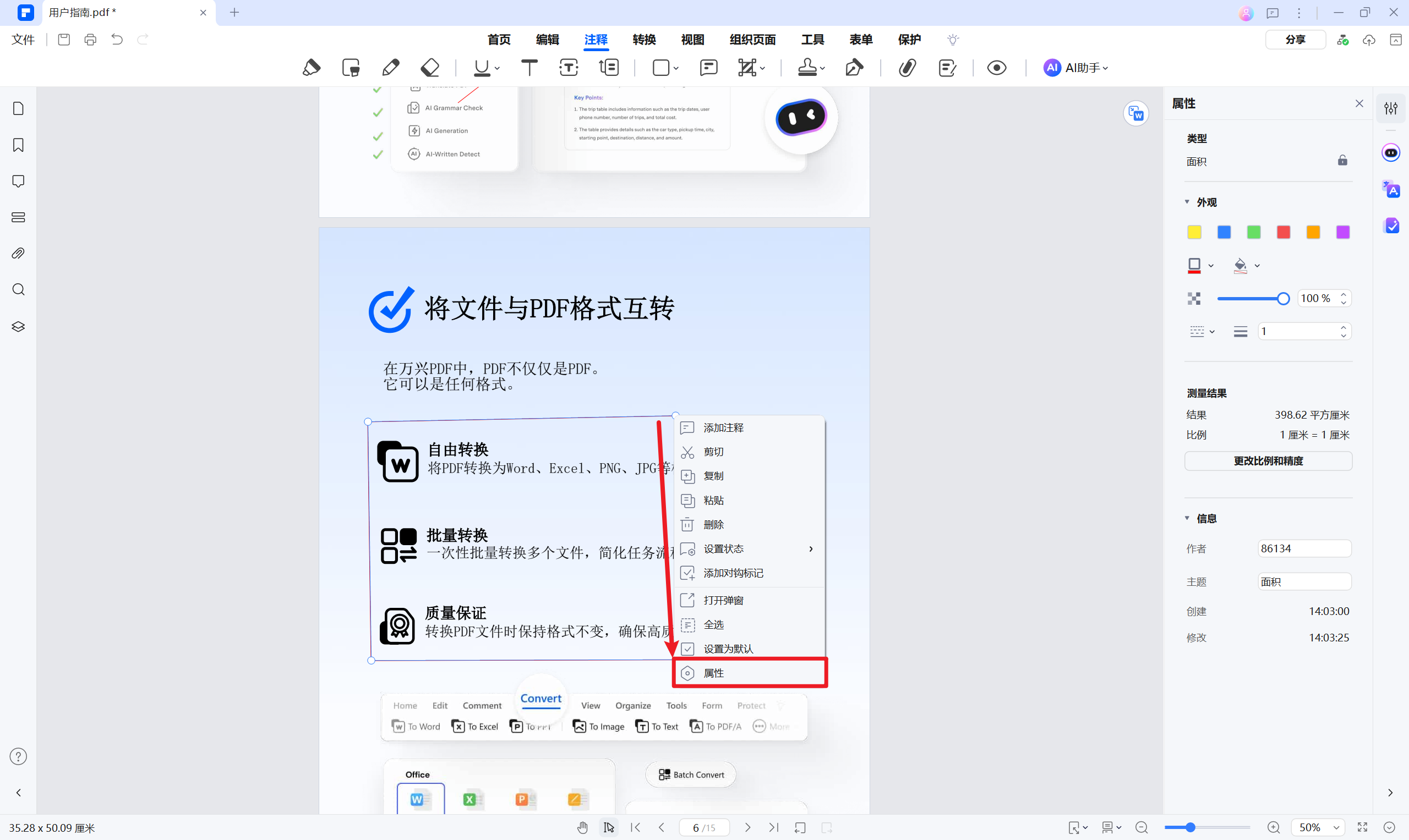This screenshot has height=840, width=1409.
Task: Switch to the 转换 ribbon tab
Action: click(x=643, y=40)
